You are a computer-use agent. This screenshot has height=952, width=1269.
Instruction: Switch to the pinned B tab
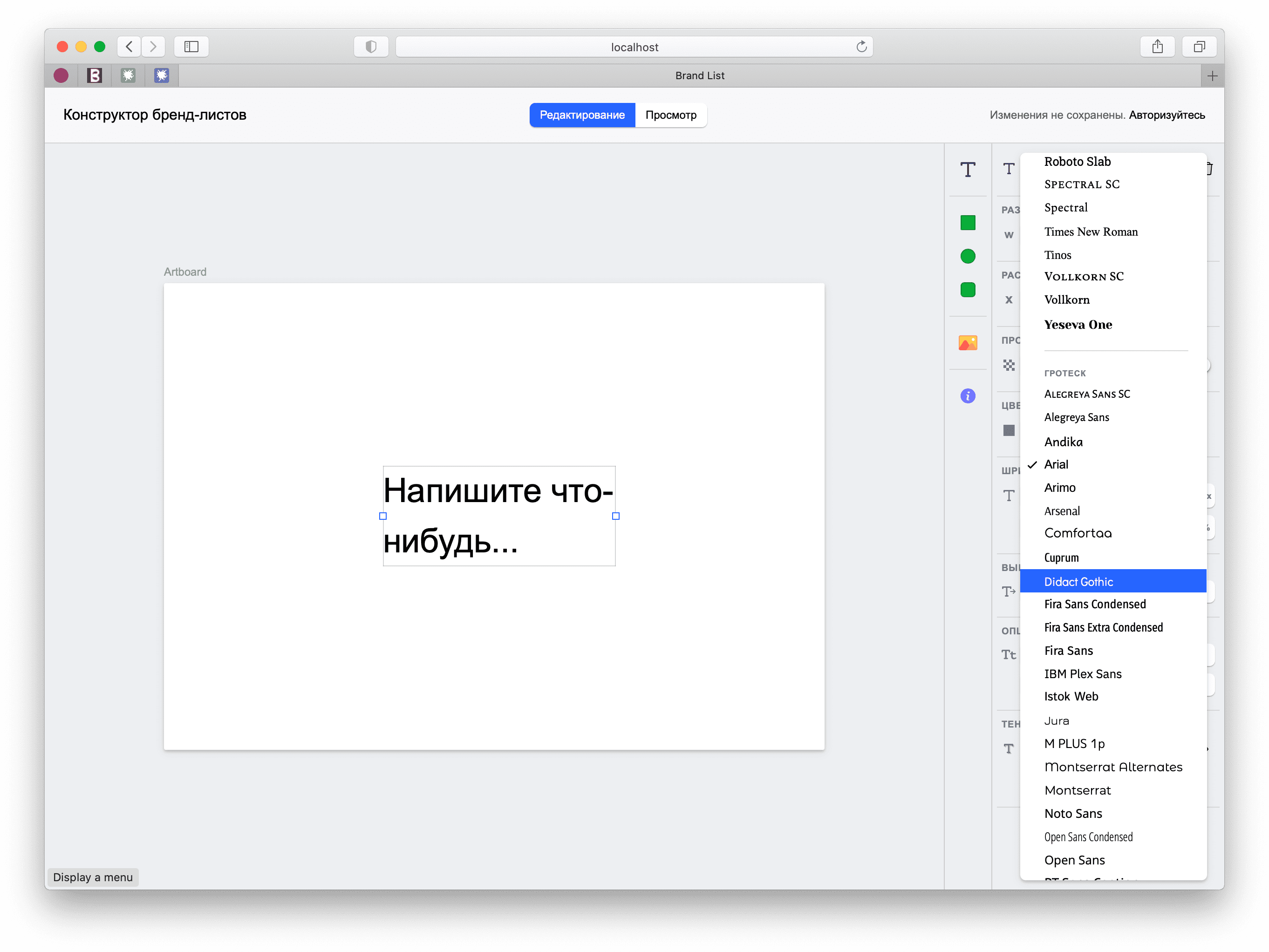tap(95, 76)
